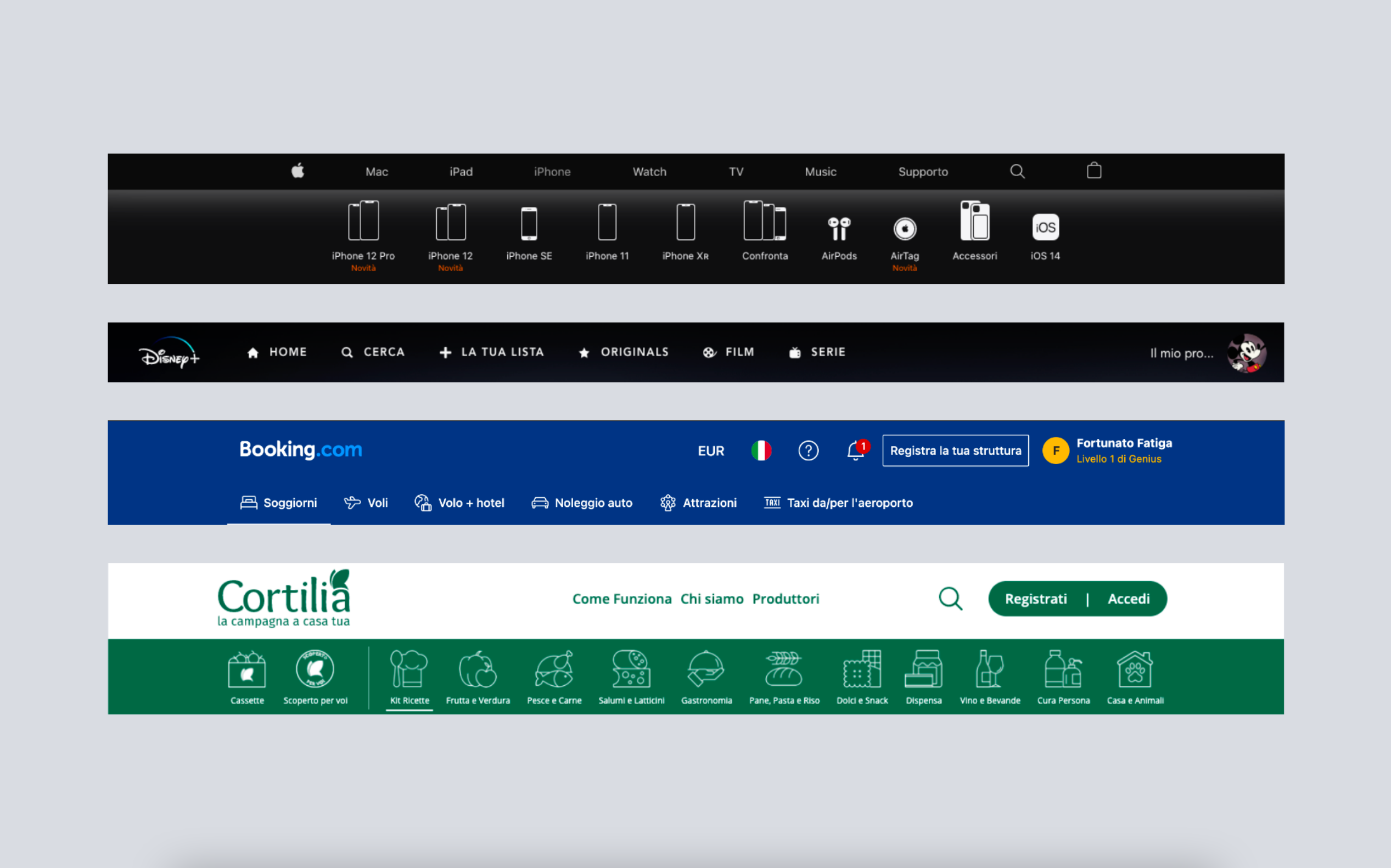The image size is (1391, 868).
Task: Open the Mac menu item
Action: click(377, 172)
